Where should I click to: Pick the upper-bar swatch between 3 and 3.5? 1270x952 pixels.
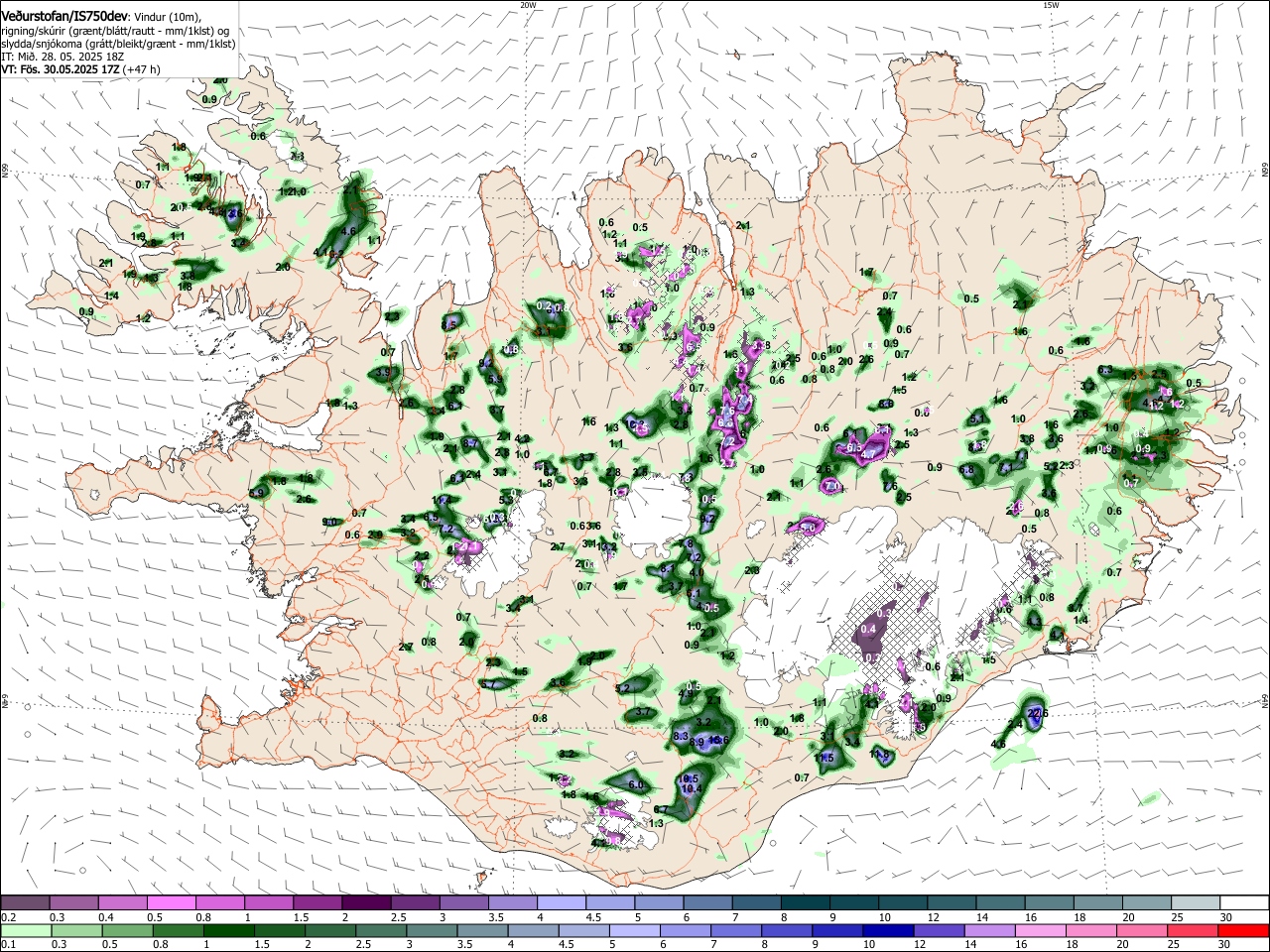point(463,903)
